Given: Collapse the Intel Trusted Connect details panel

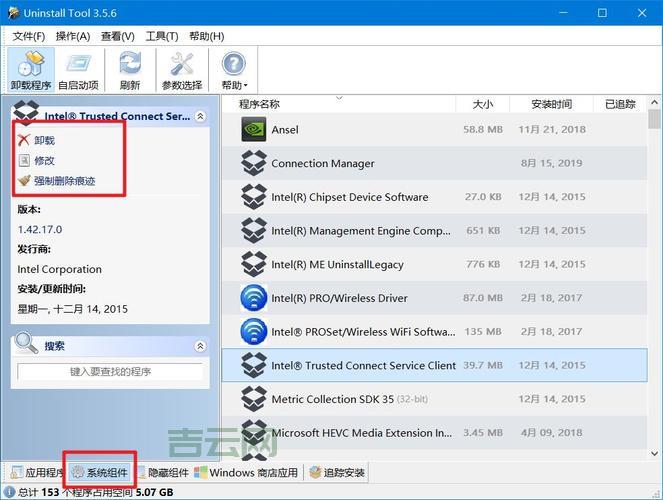Looking at the screenshot, I should (200, 116).
